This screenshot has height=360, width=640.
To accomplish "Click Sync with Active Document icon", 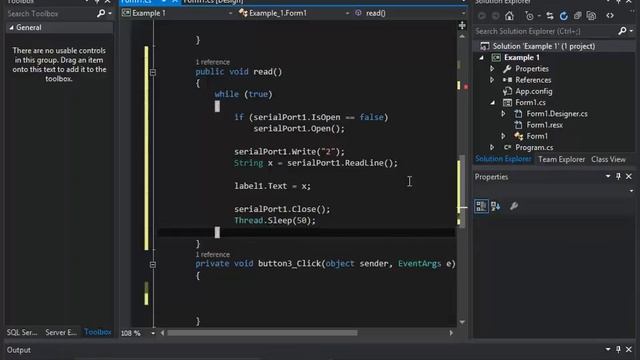I will (x=550, y=16).
